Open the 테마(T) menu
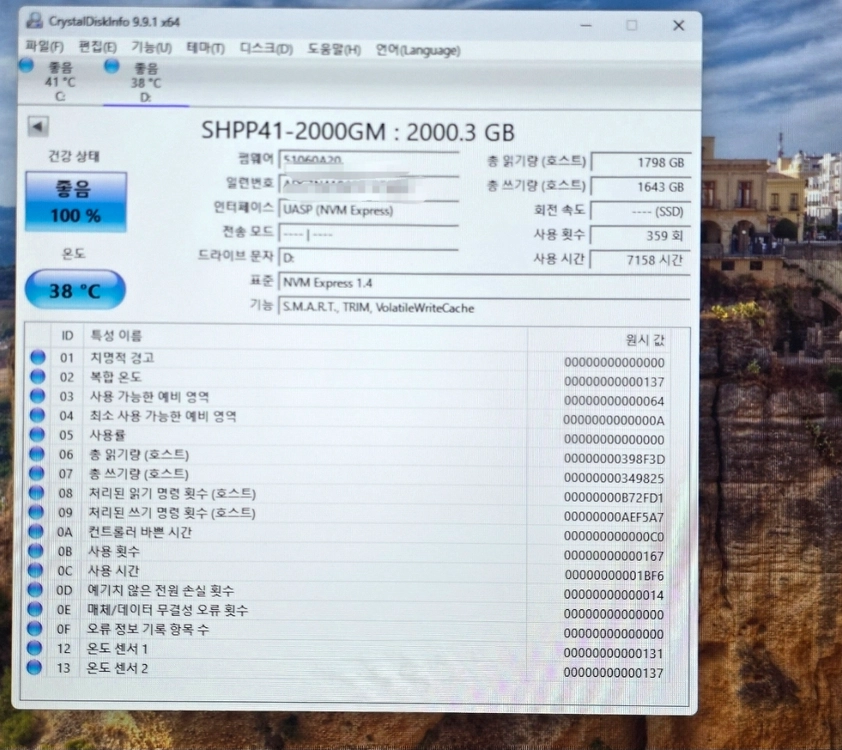Screen dimensions: 842x750 tap(205, 48)
